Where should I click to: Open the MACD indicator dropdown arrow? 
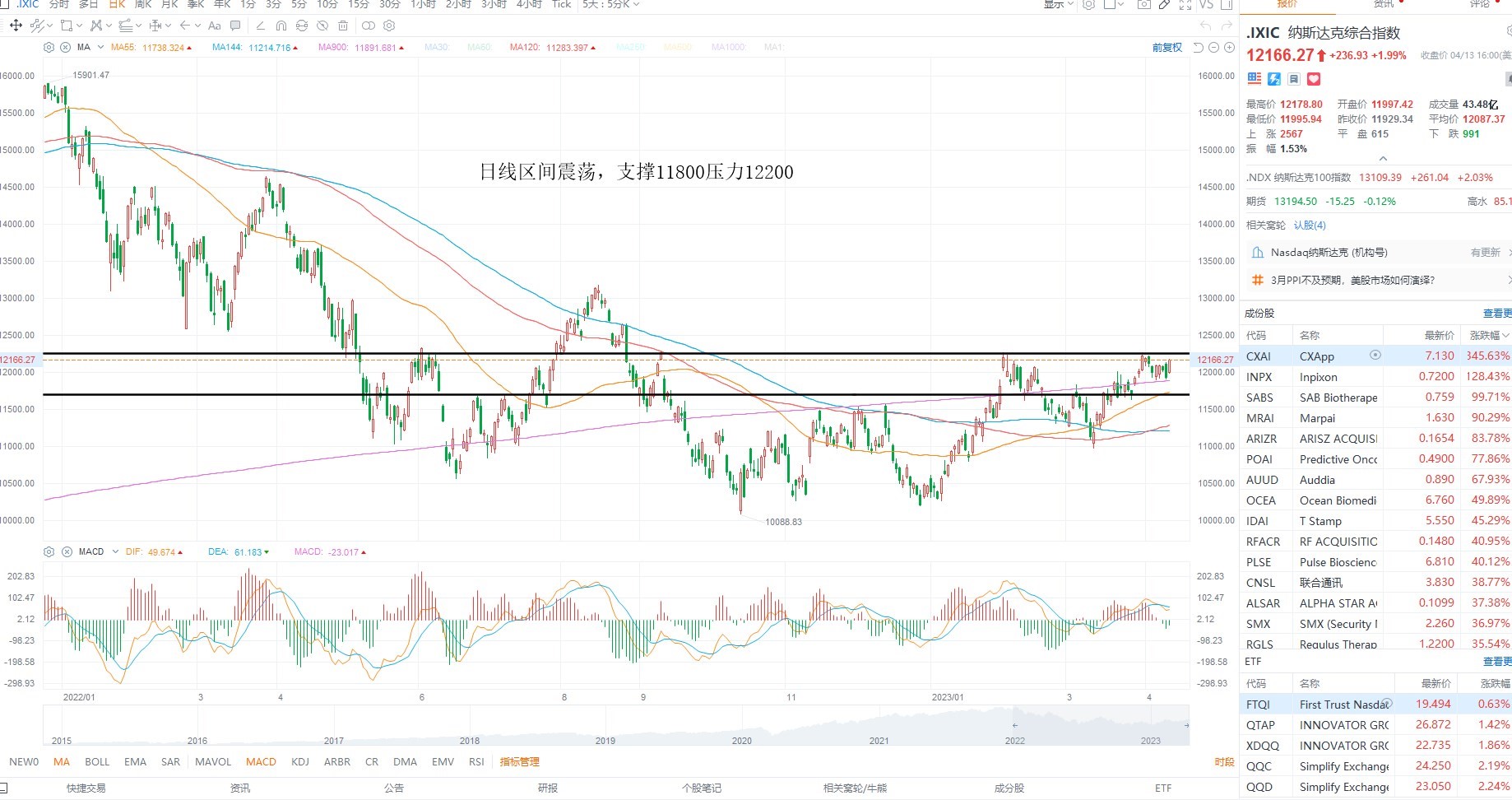point(115,551)
